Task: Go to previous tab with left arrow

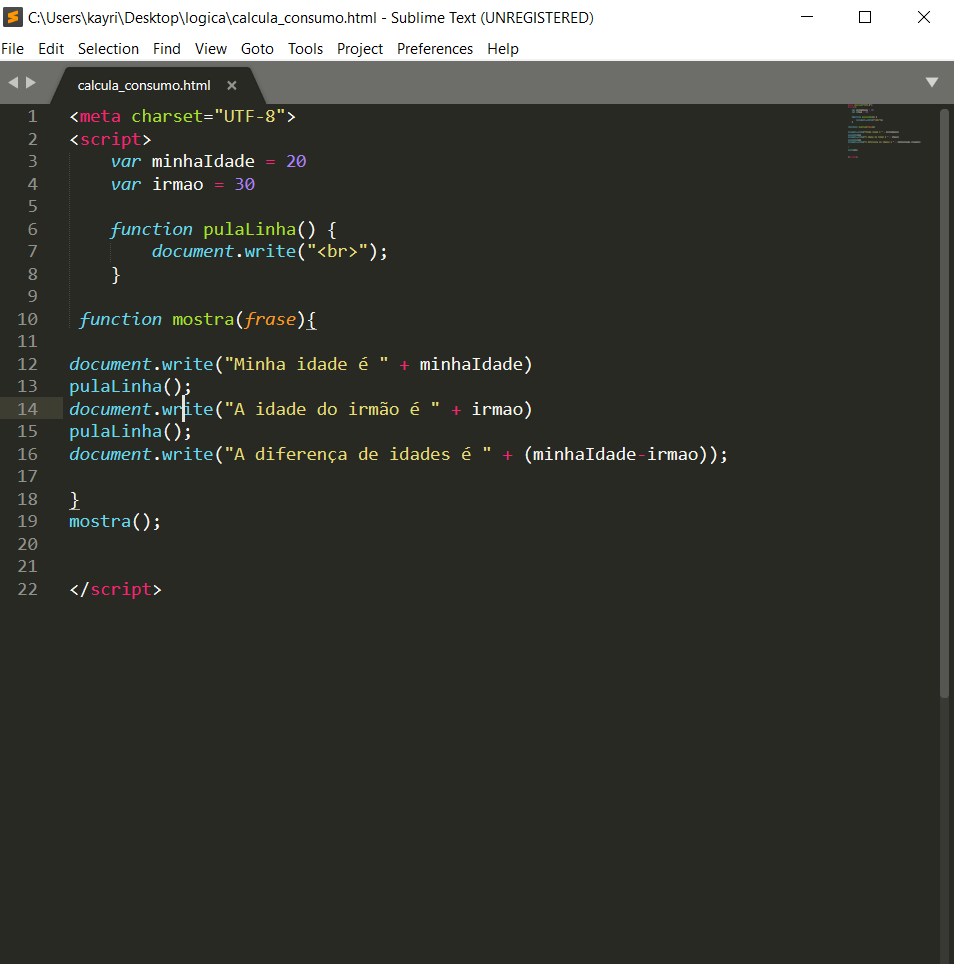Action: (13, 82)
